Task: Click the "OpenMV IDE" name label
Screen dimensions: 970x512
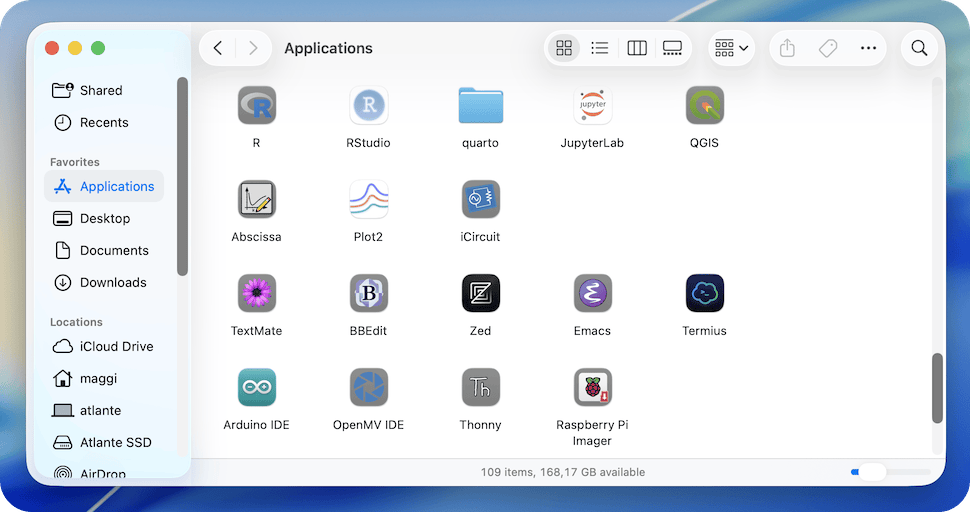Action: coord(368,425)
